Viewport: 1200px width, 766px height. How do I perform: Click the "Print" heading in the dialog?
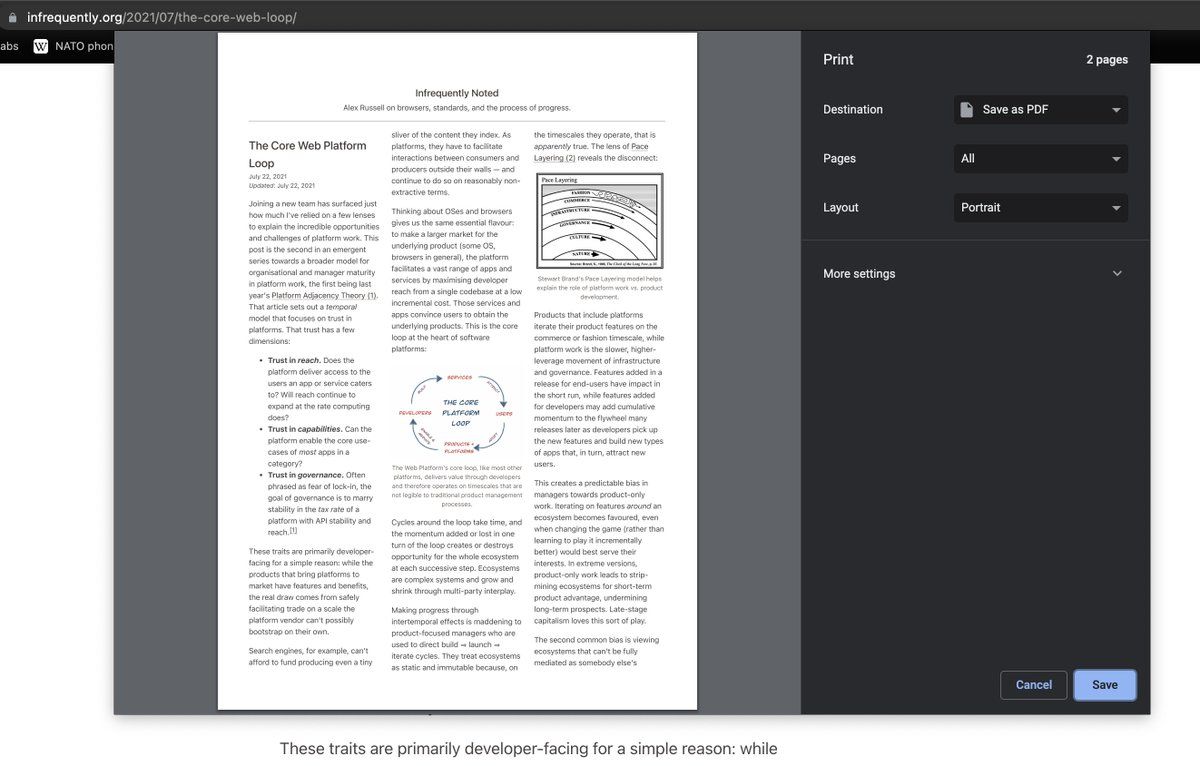838,60
